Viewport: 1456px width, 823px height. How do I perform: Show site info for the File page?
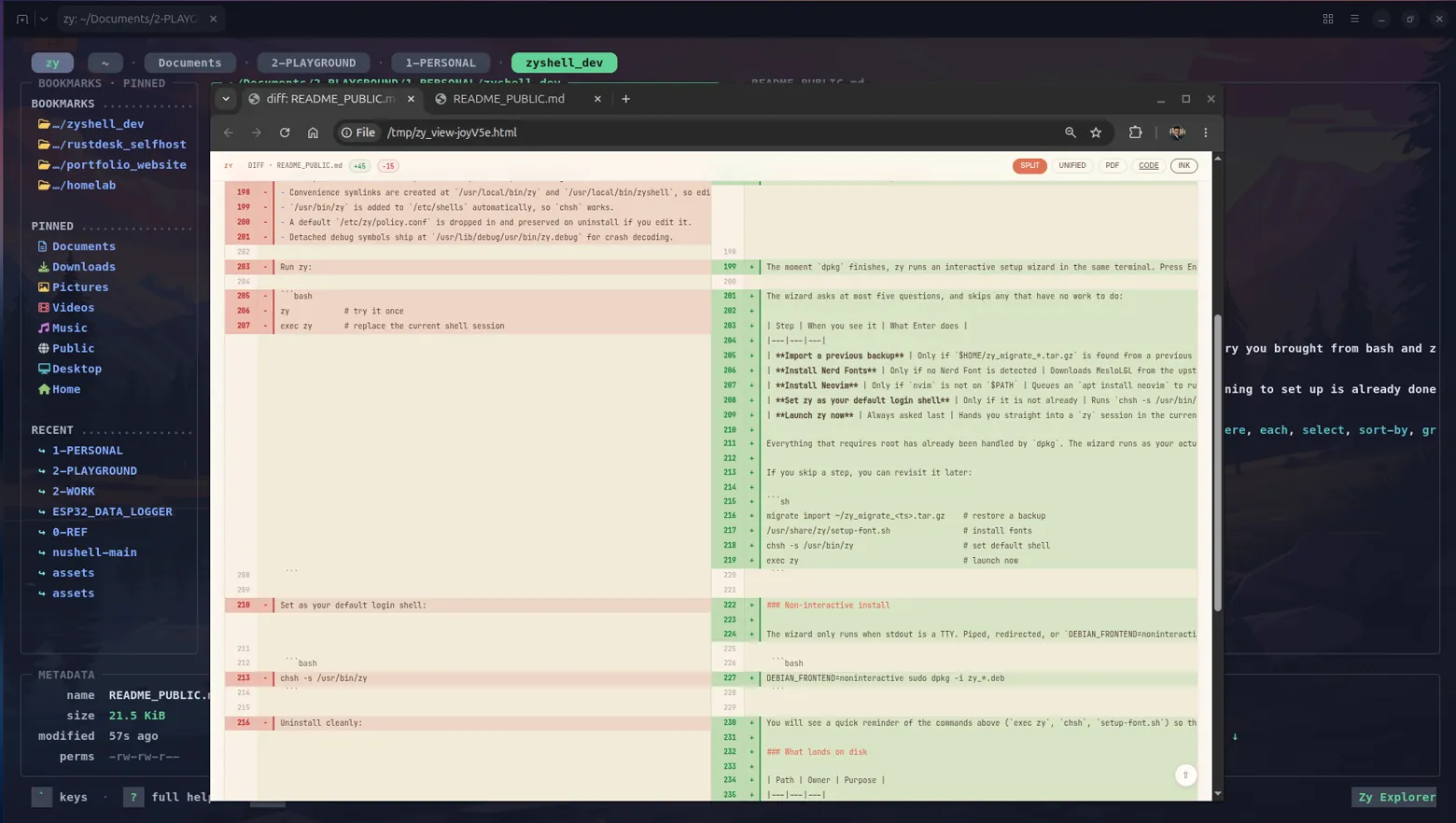pos(358,133)
